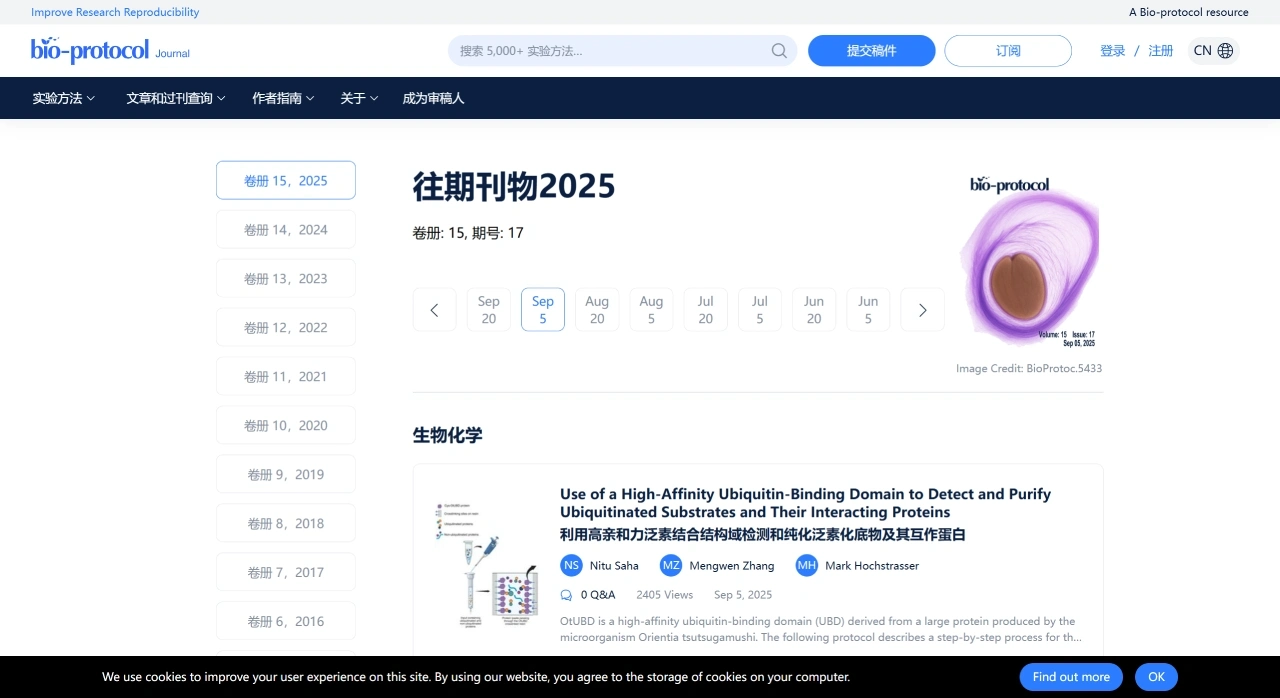The height and width of the screenshot is (698, 1280).
Task: Click Mark Hochstrasser's MH avatar
Action: tap(806, 565)
